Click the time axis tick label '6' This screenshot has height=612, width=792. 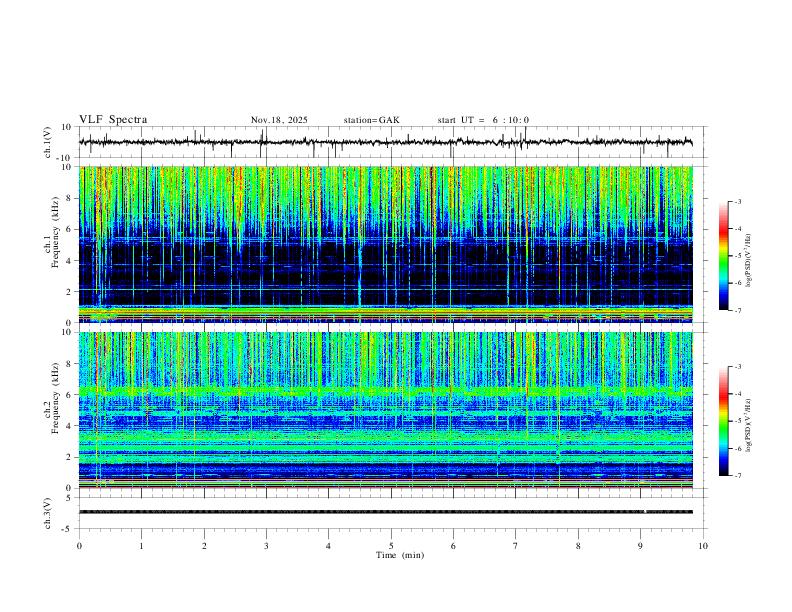tap(453, 546)
